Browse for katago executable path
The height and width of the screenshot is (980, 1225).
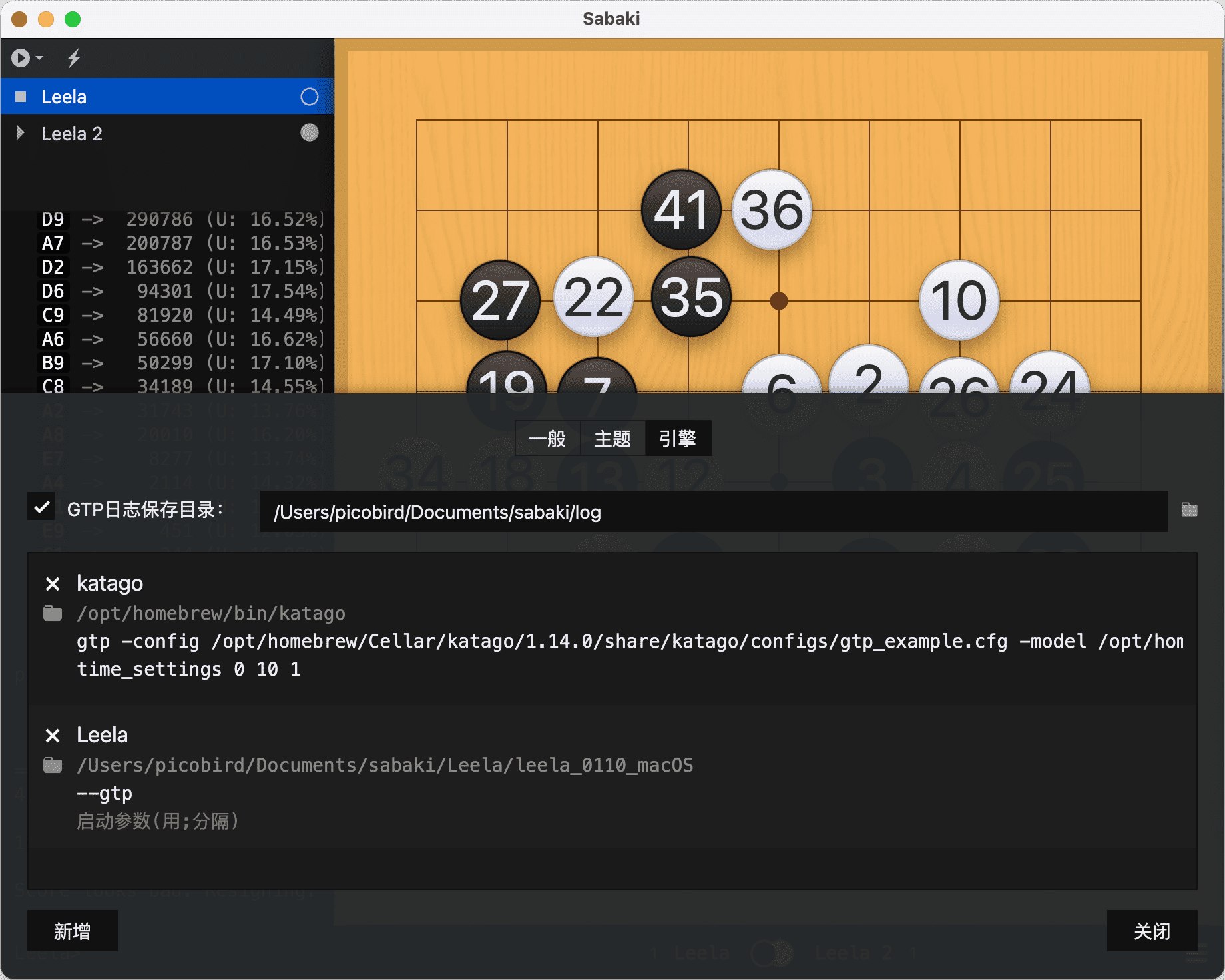[x=53, y=613]
